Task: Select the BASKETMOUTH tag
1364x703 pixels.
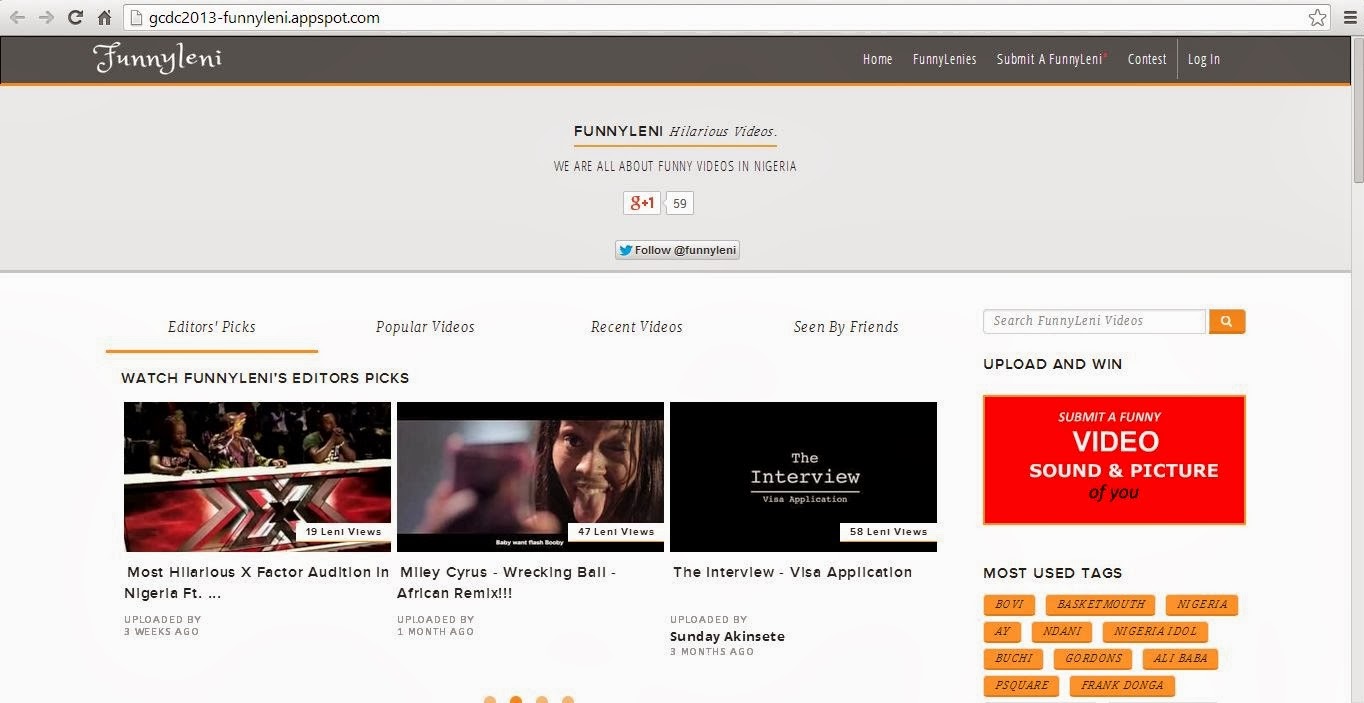Action: (1100, 605)
